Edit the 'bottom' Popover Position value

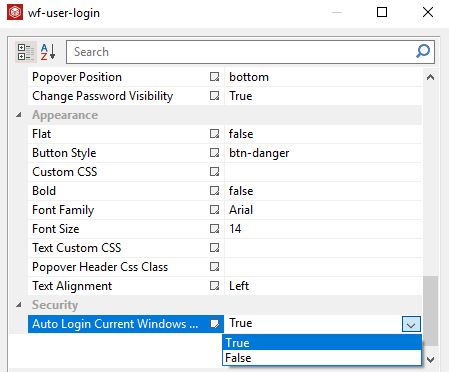(x=323, y=77)
